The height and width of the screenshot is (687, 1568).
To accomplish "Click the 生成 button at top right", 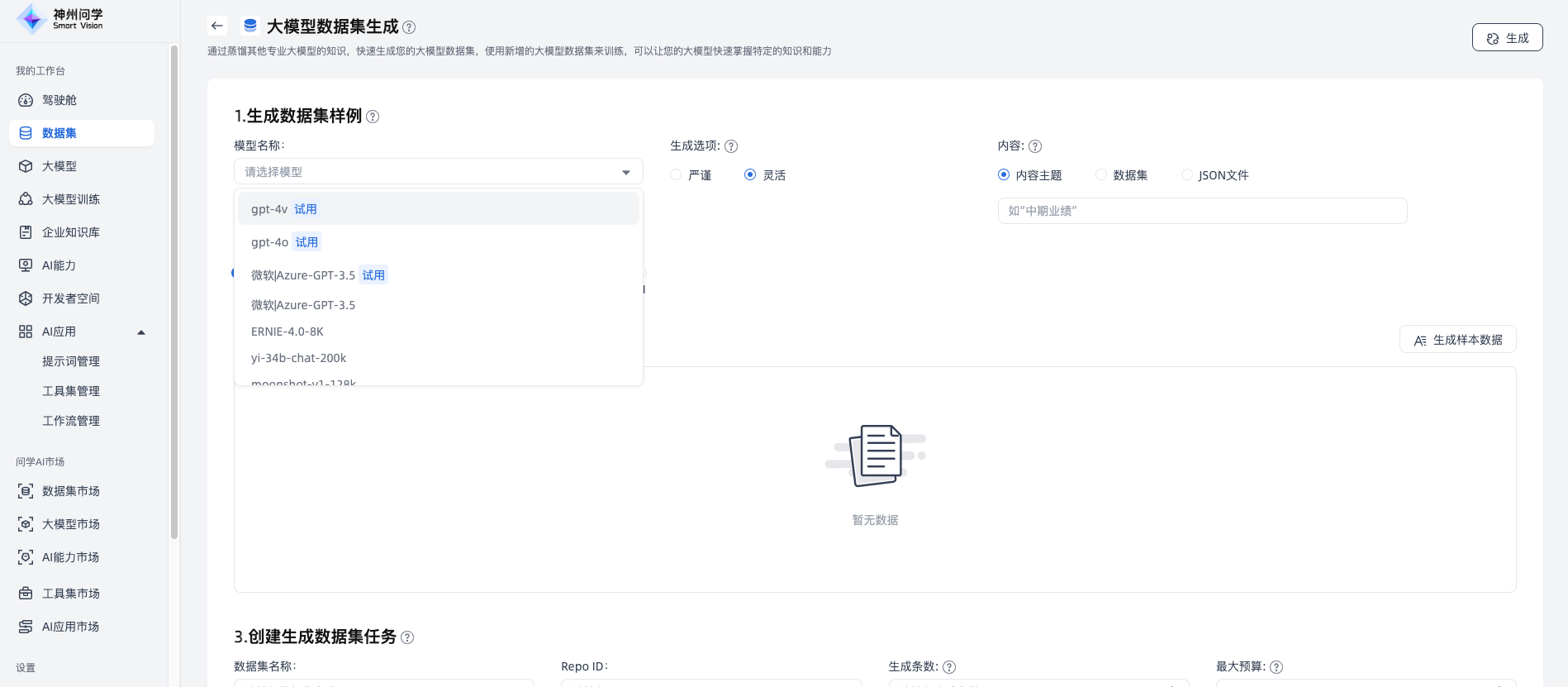I will point(1507,38).
